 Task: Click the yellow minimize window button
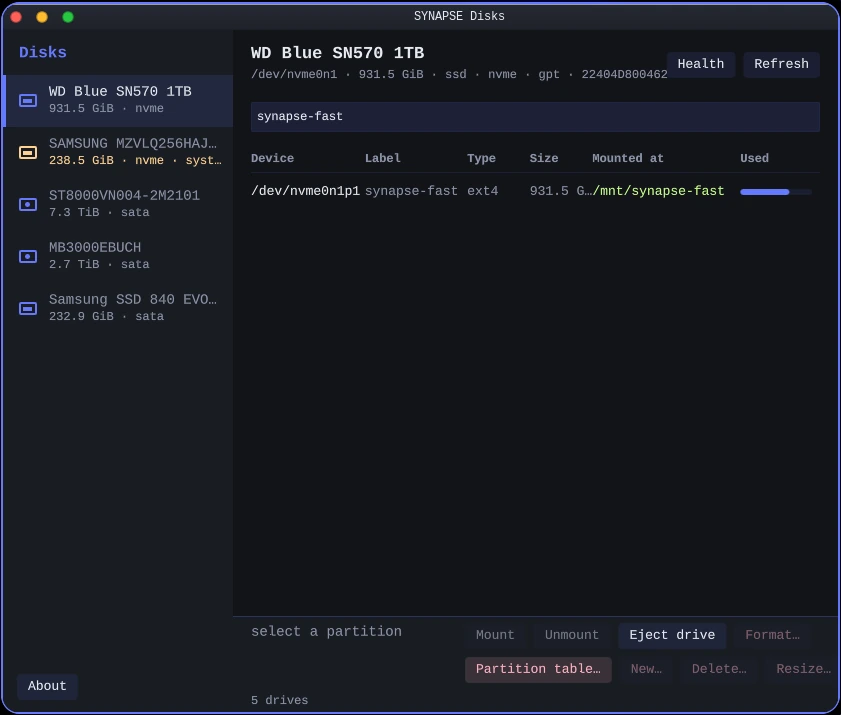pyautogui.click(x=42, y=17)
